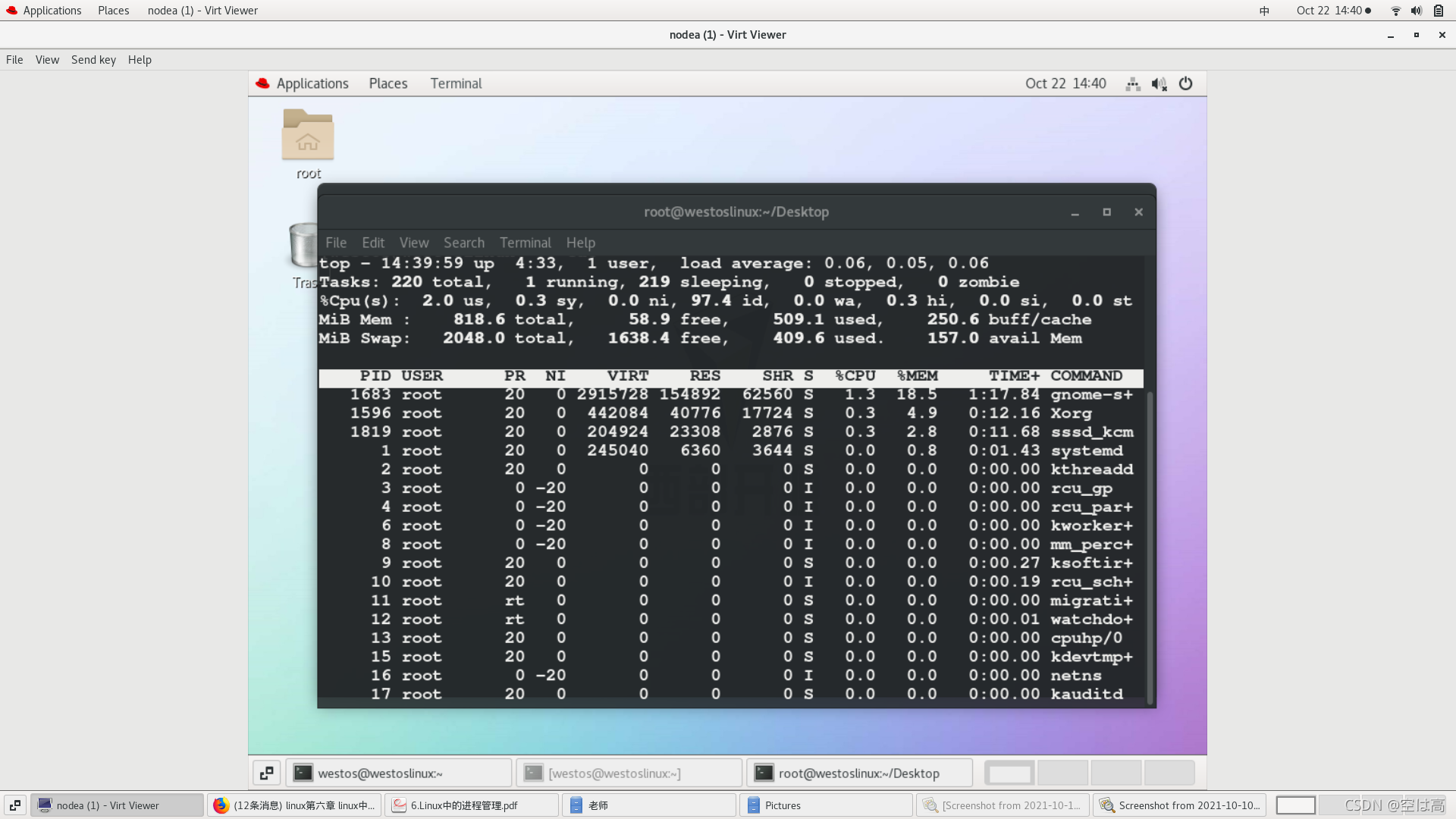Open the terminal Help menu

pos(581,243)
